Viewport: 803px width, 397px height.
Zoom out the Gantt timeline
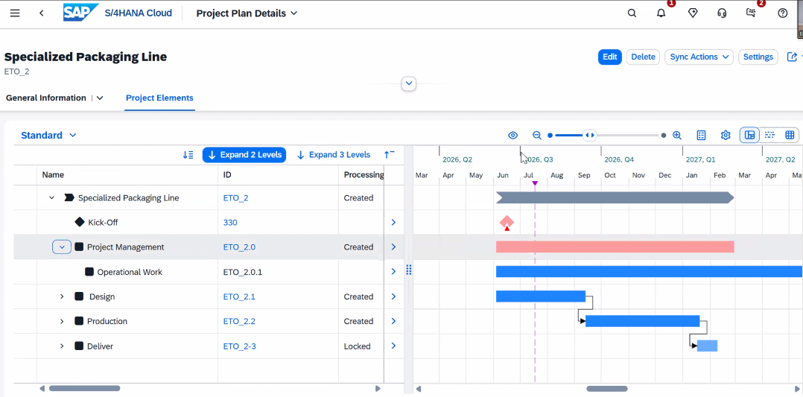pyautogui.click(x=537, y=135)
